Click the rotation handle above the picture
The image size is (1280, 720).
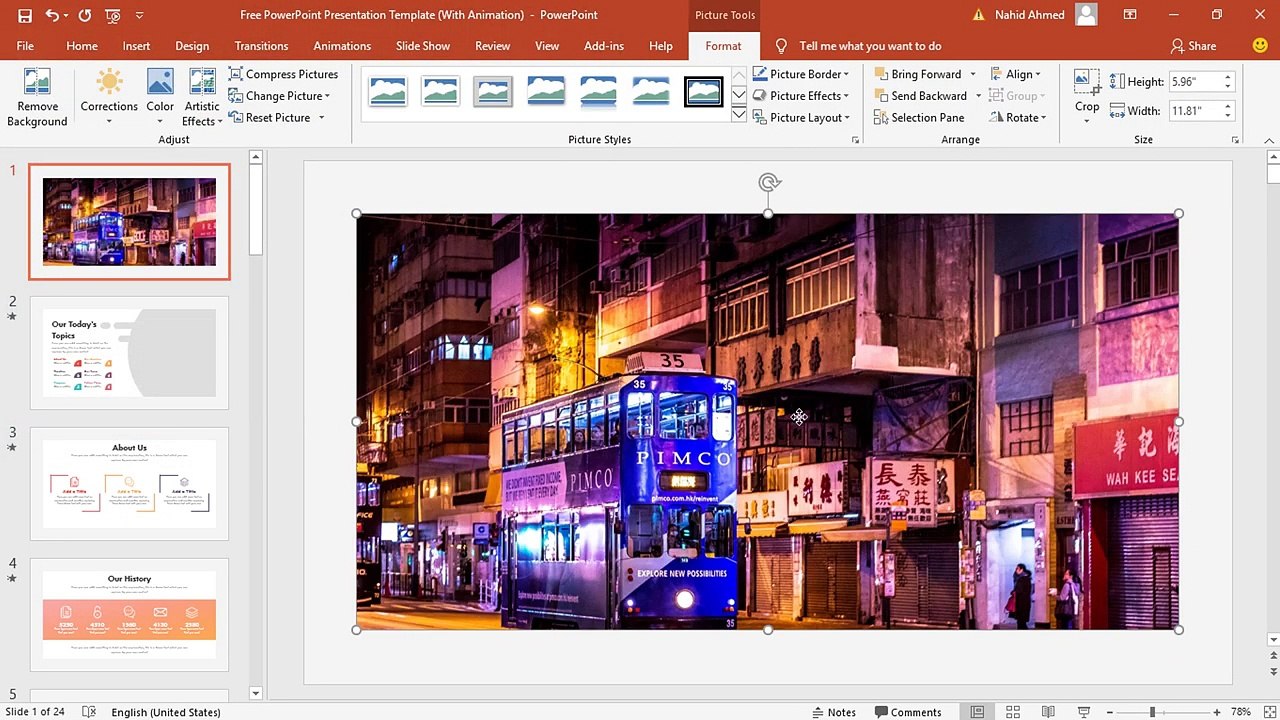(768, 182)
